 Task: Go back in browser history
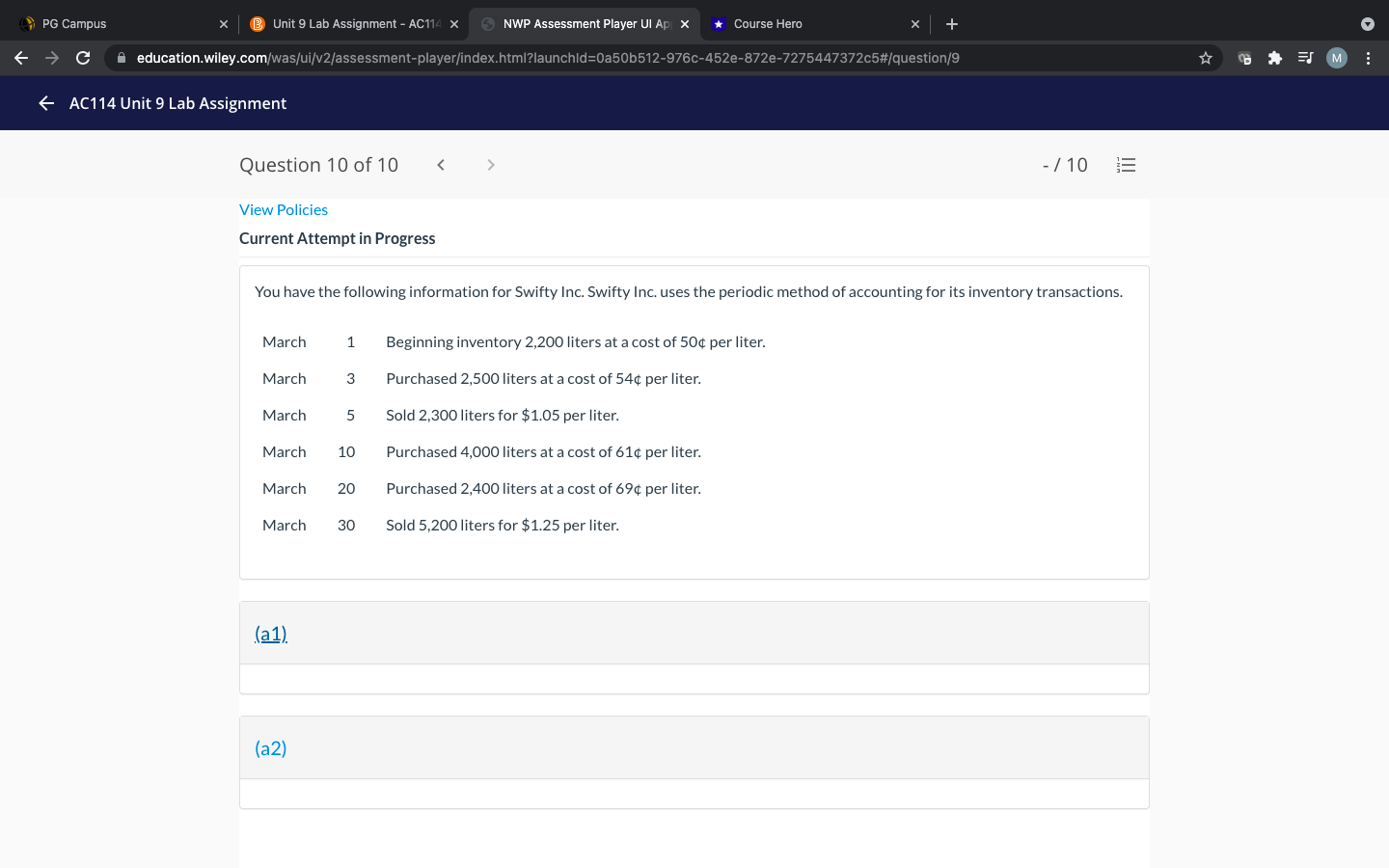tap(21, 58)
